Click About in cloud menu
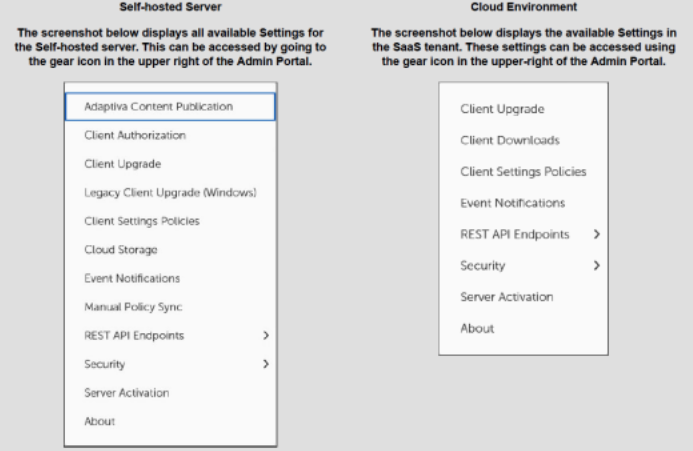Viewport: 693px width, 451px height. pyautogui.click(x=477, y=328)
